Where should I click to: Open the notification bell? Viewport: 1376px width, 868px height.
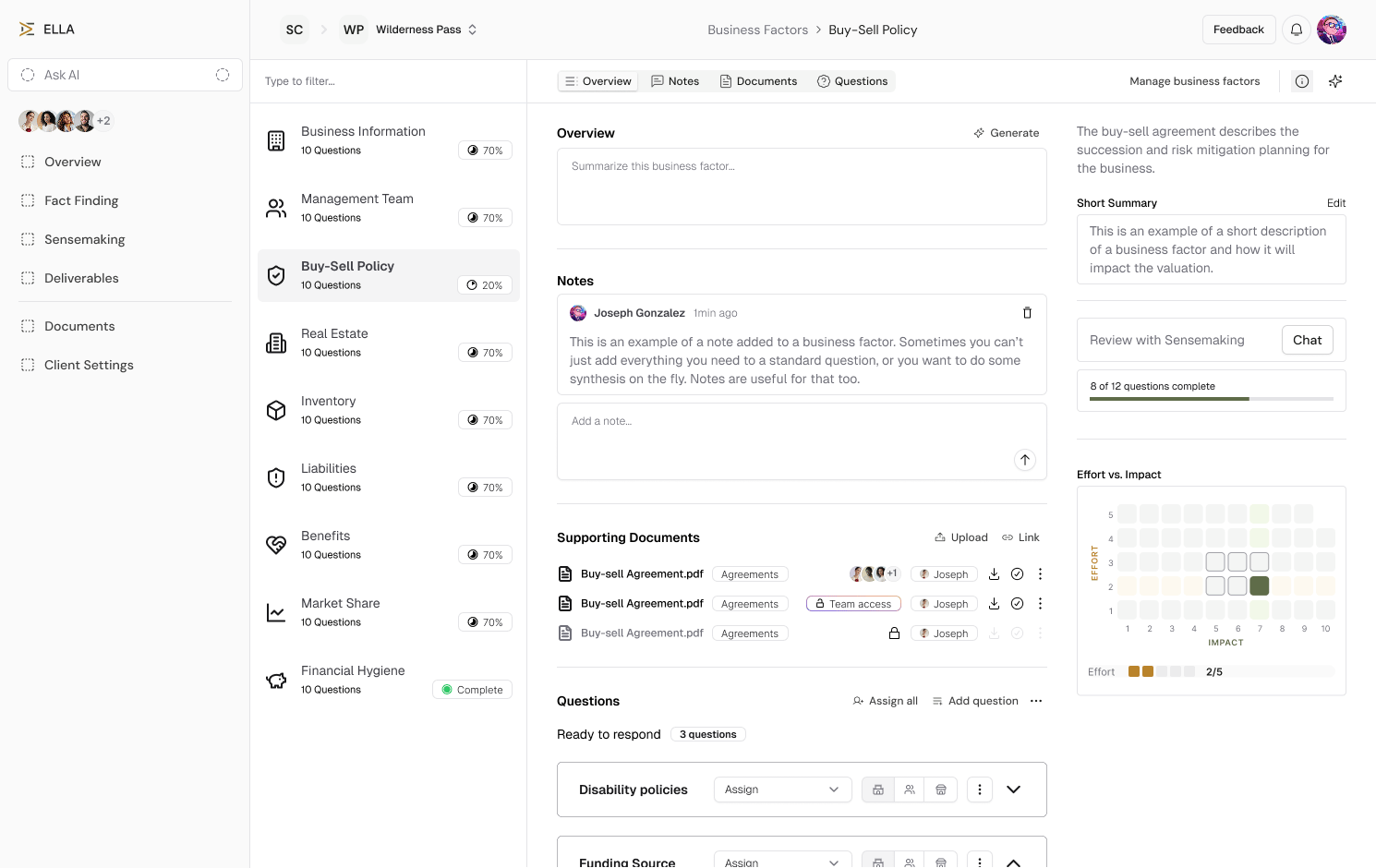[1296, 29]
